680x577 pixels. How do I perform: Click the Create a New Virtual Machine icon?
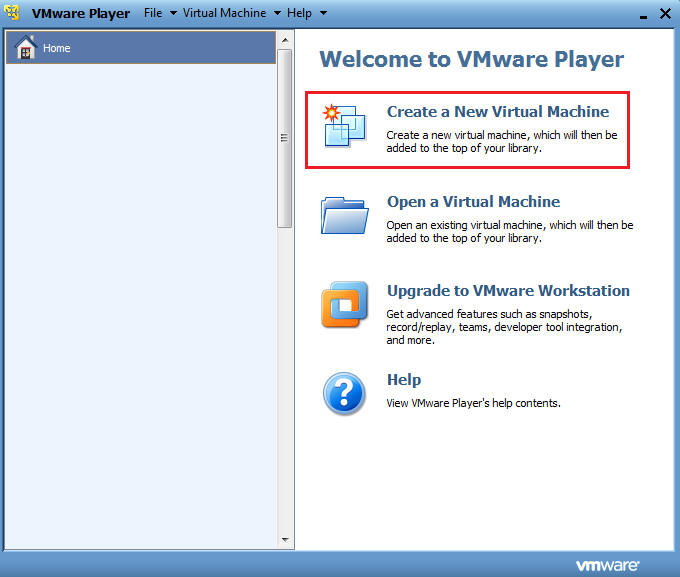tap(345, 126)
